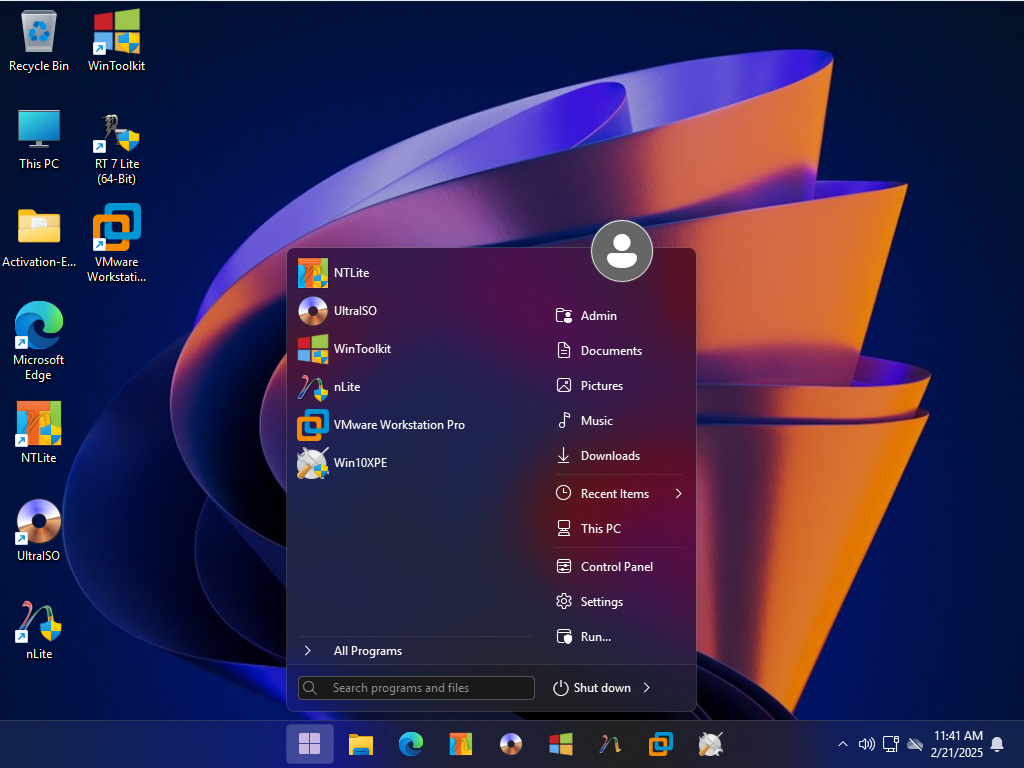This screenshot has height=768, width=1024.
Task: Click the OneDrive cloud tray icon
Action: point(915,744)
